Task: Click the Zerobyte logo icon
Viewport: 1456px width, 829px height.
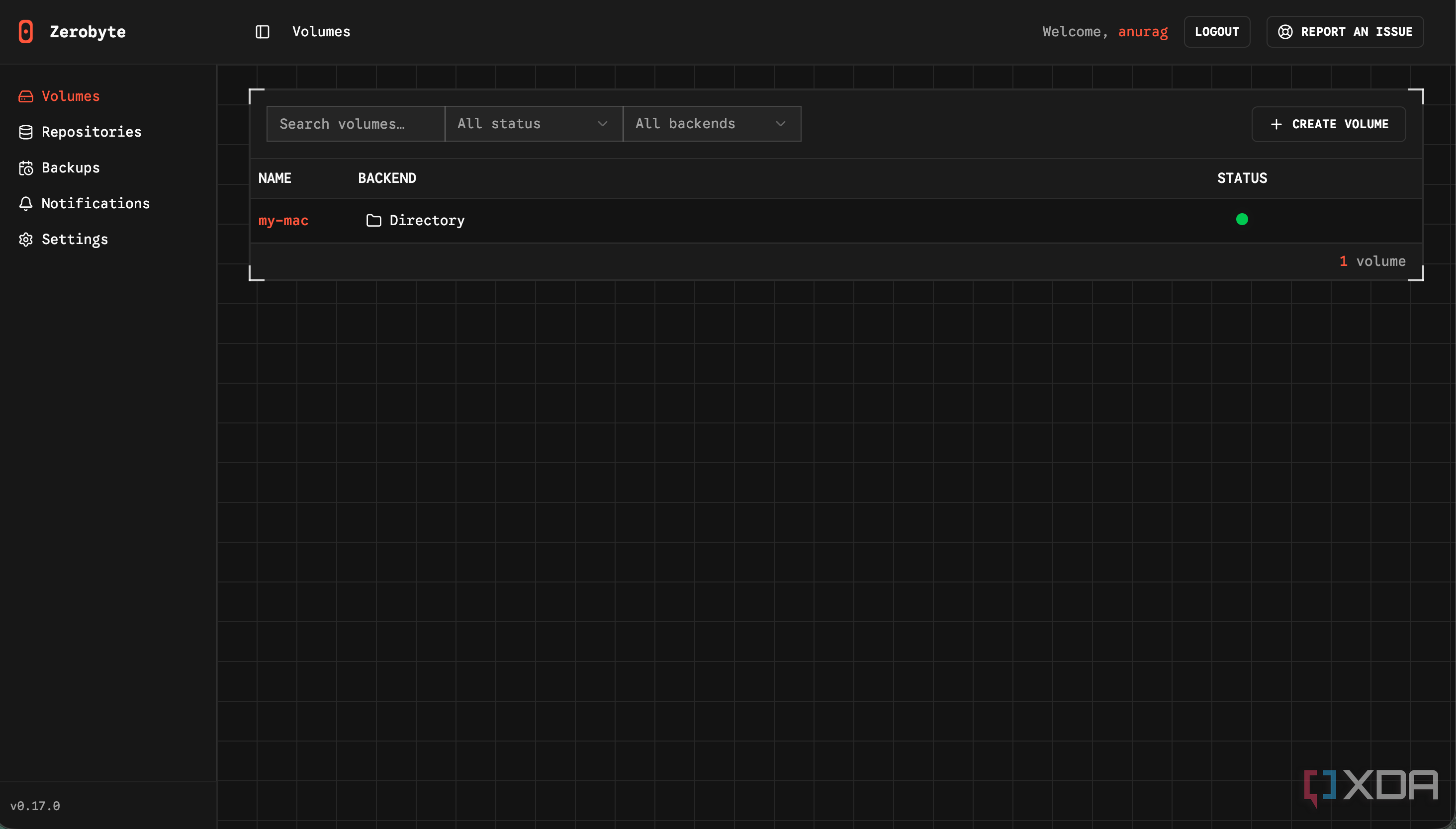Action: coord(26,32)
